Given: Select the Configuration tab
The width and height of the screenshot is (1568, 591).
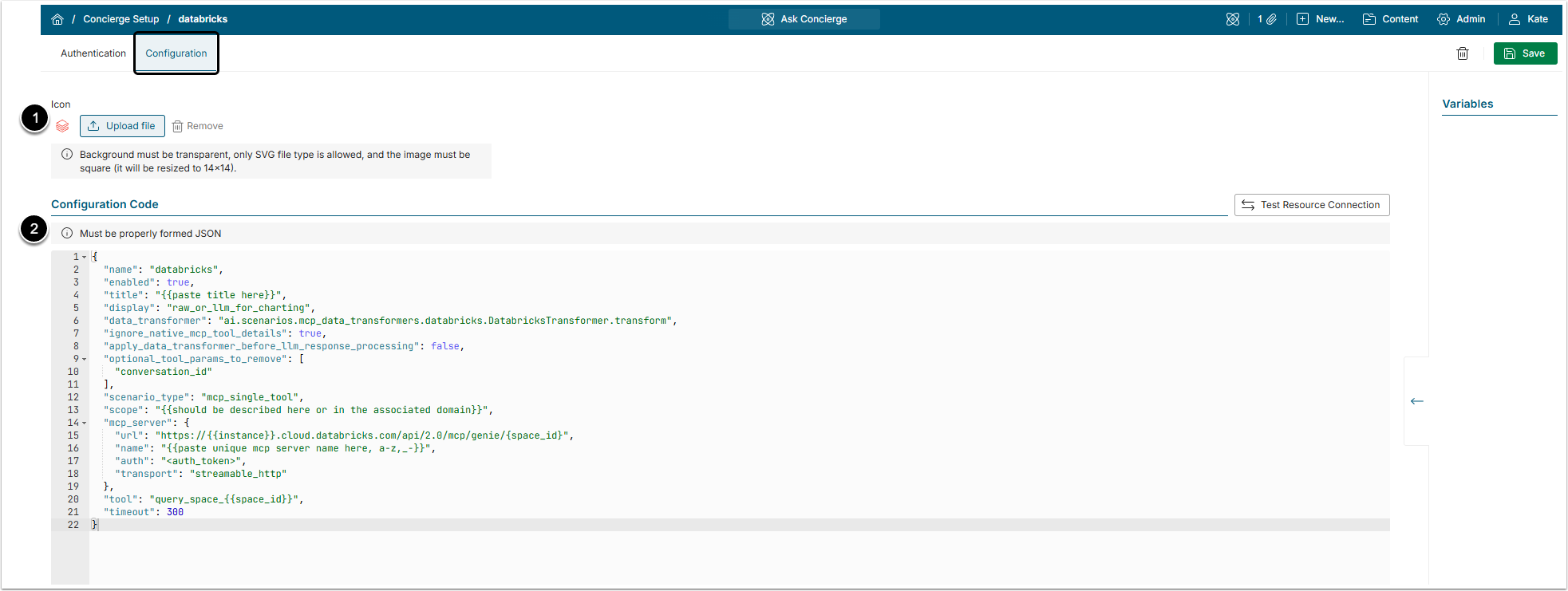Looking at the screenshot, I should [x=176, y=53].
